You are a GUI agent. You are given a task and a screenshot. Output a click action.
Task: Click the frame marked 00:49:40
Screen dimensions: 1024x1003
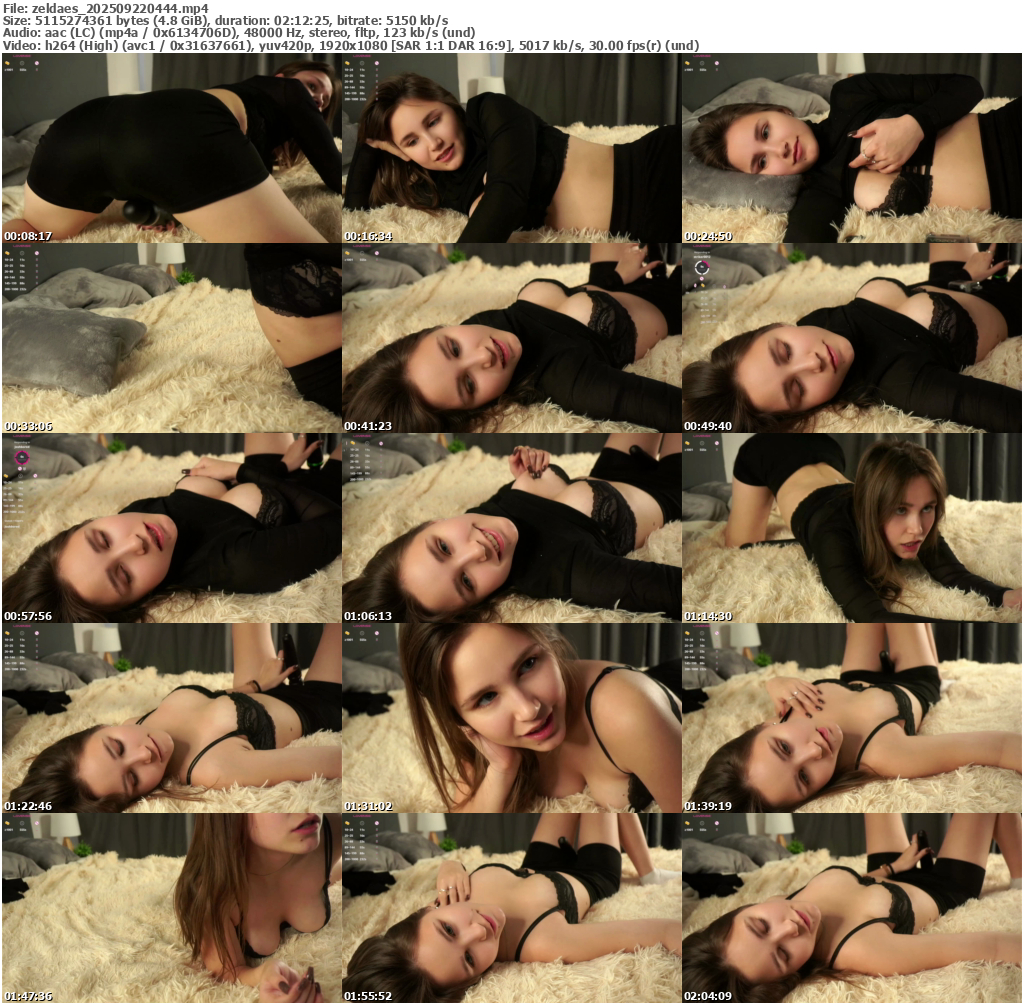point(851,338)
